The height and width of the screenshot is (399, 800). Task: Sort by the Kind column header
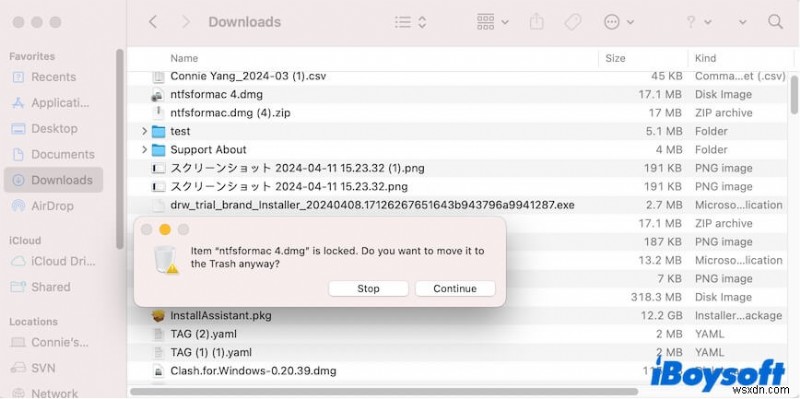706,58
